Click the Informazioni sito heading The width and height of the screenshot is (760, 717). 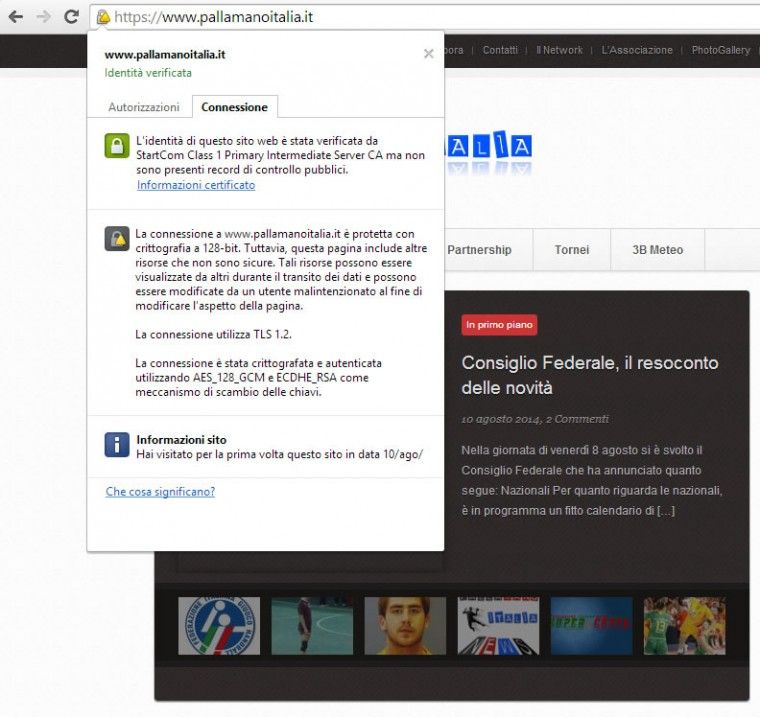(x=181, y=440)
